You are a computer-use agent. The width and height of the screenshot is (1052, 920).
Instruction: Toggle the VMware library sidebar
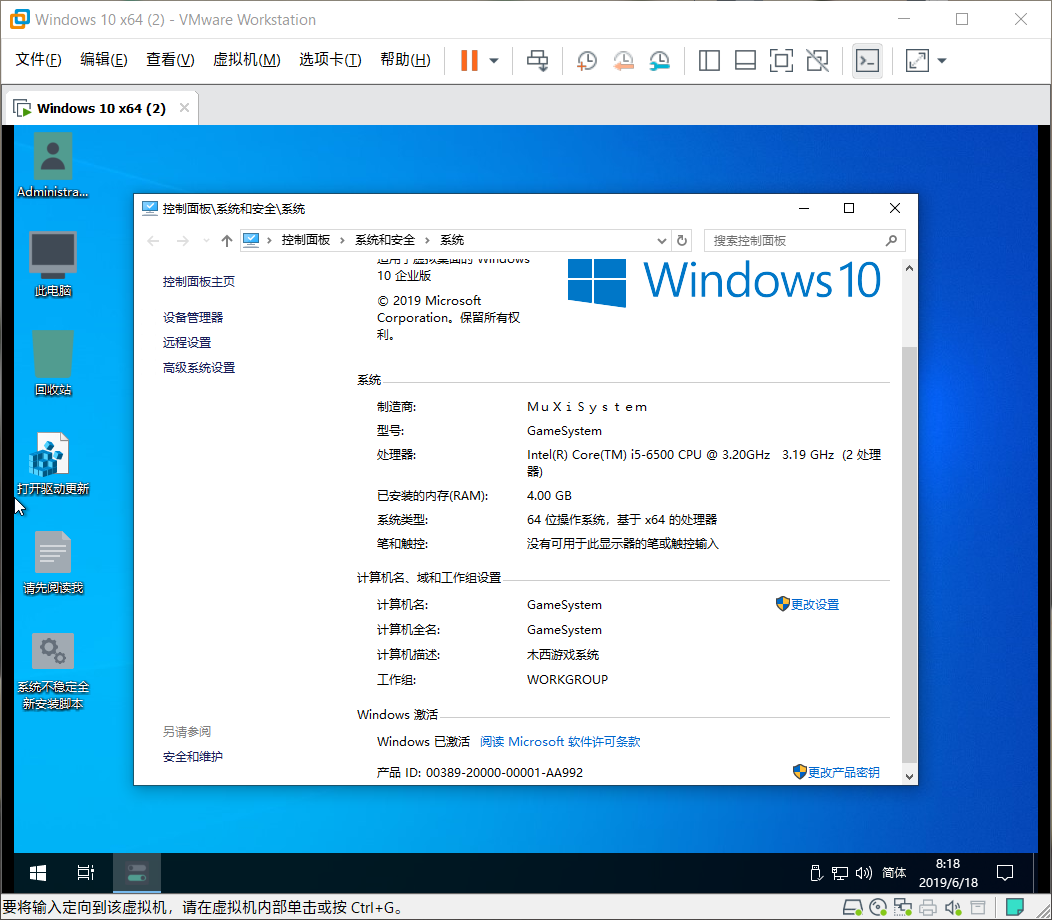pyautogui.click(x=709, y=60)
